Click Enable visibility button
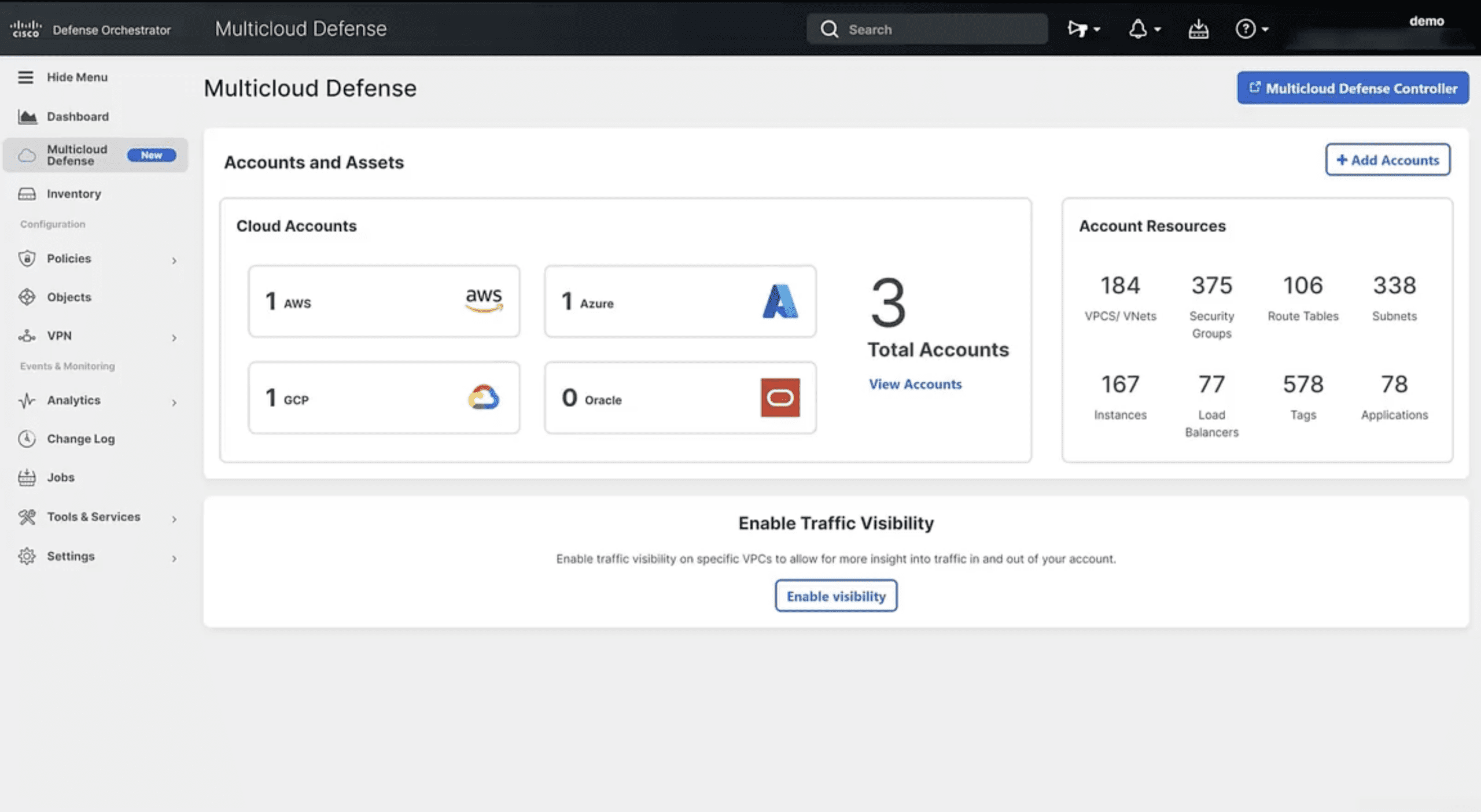This screenshot has width=1481, height=812. point(836,596)
